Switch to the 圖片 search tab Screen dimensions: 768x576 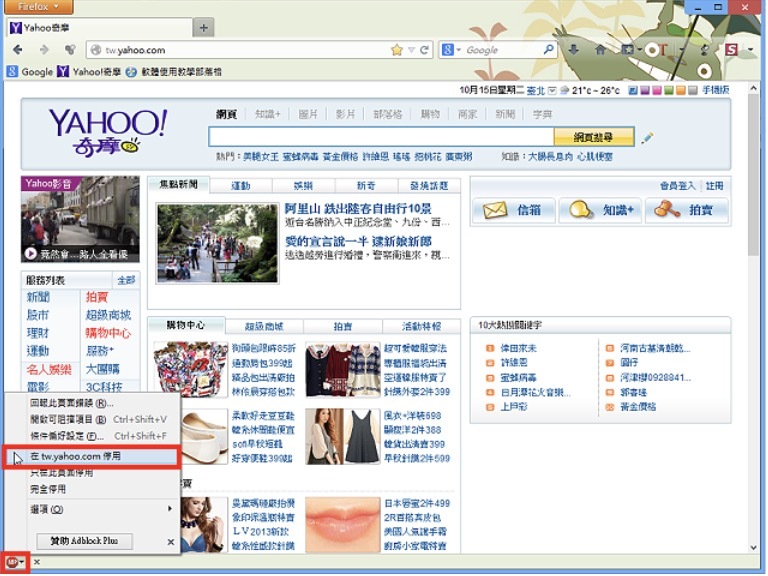tap(308, 114)
